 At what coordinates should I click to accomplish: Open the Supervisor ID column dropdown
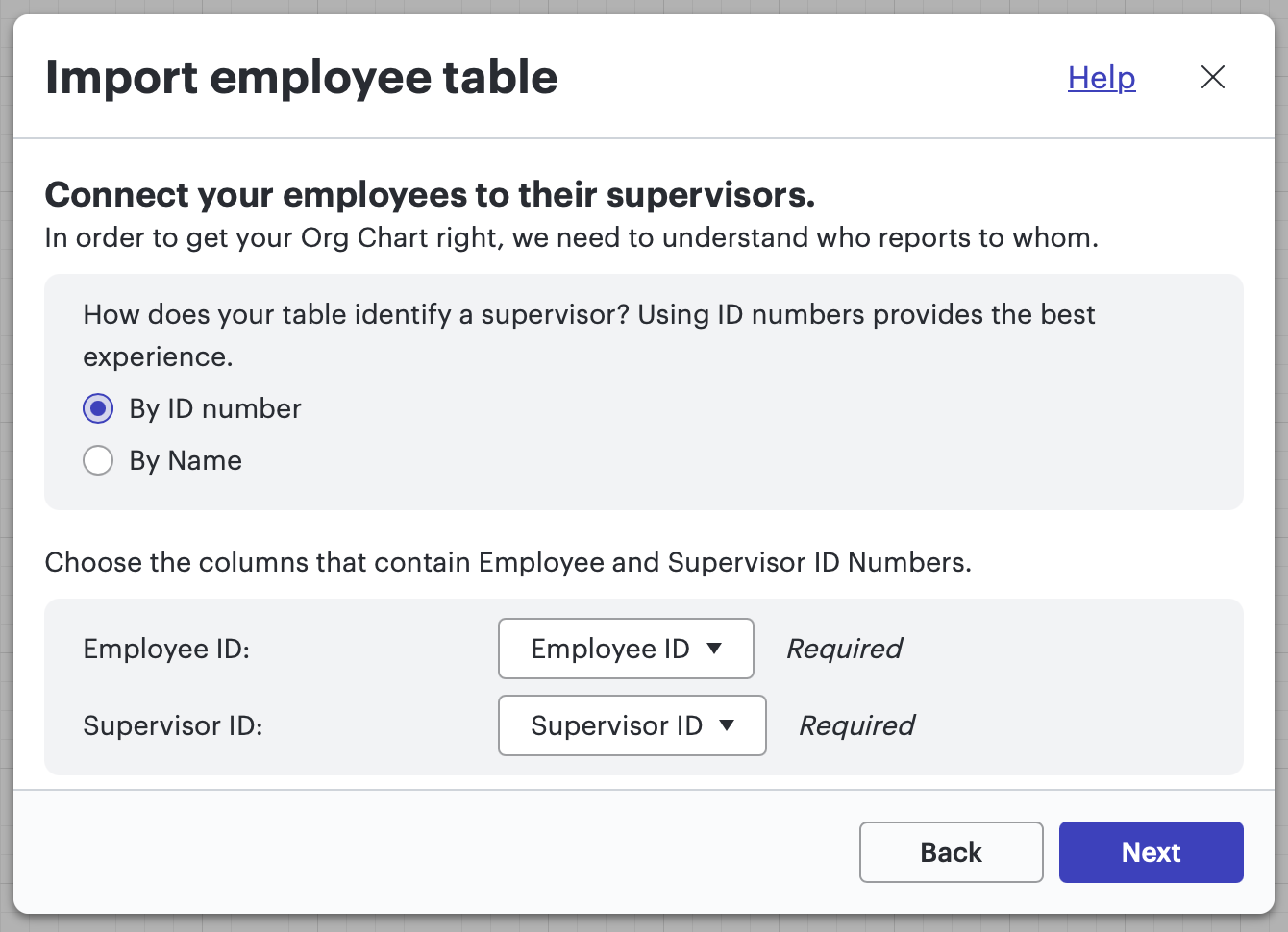pos(632,725)
